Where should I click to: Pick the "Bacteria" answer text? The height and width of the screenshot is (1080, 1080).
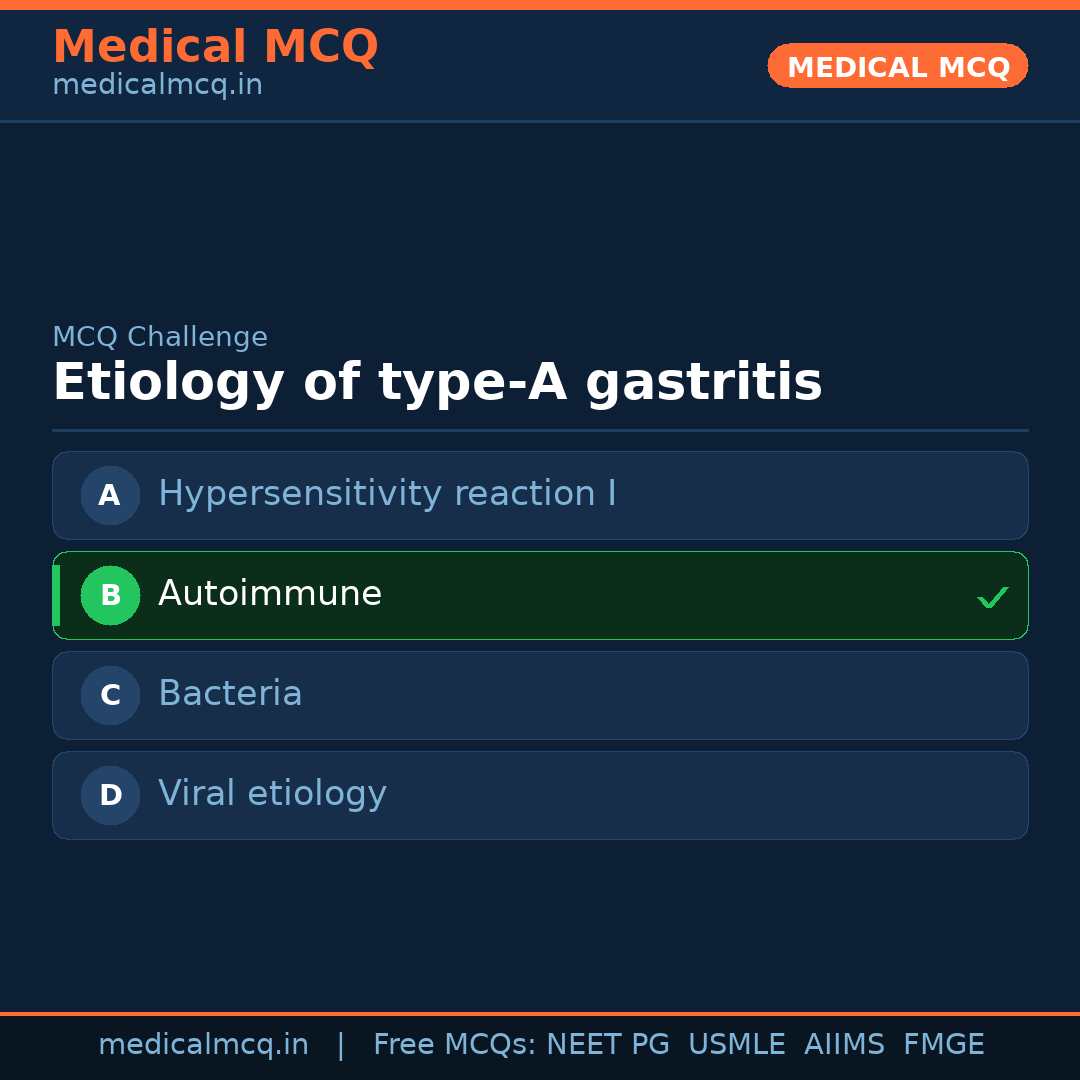pyautogui.click(x=230, y=694)
